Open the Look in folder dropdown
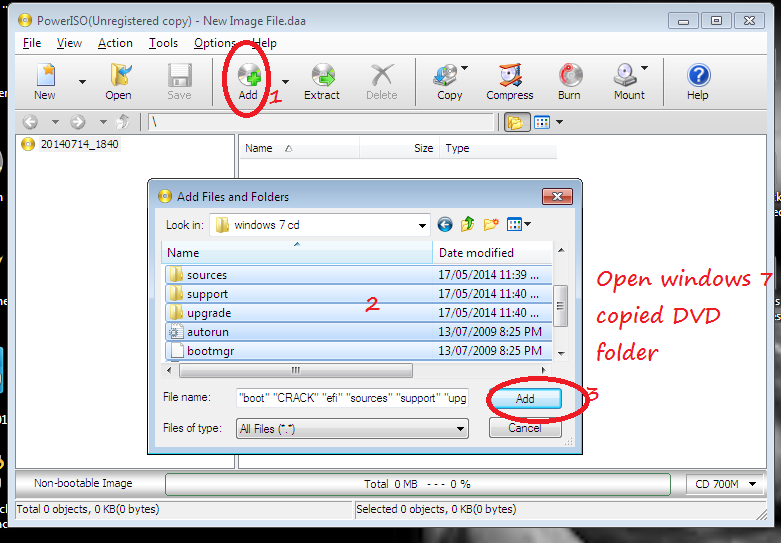 coord(422,226)
